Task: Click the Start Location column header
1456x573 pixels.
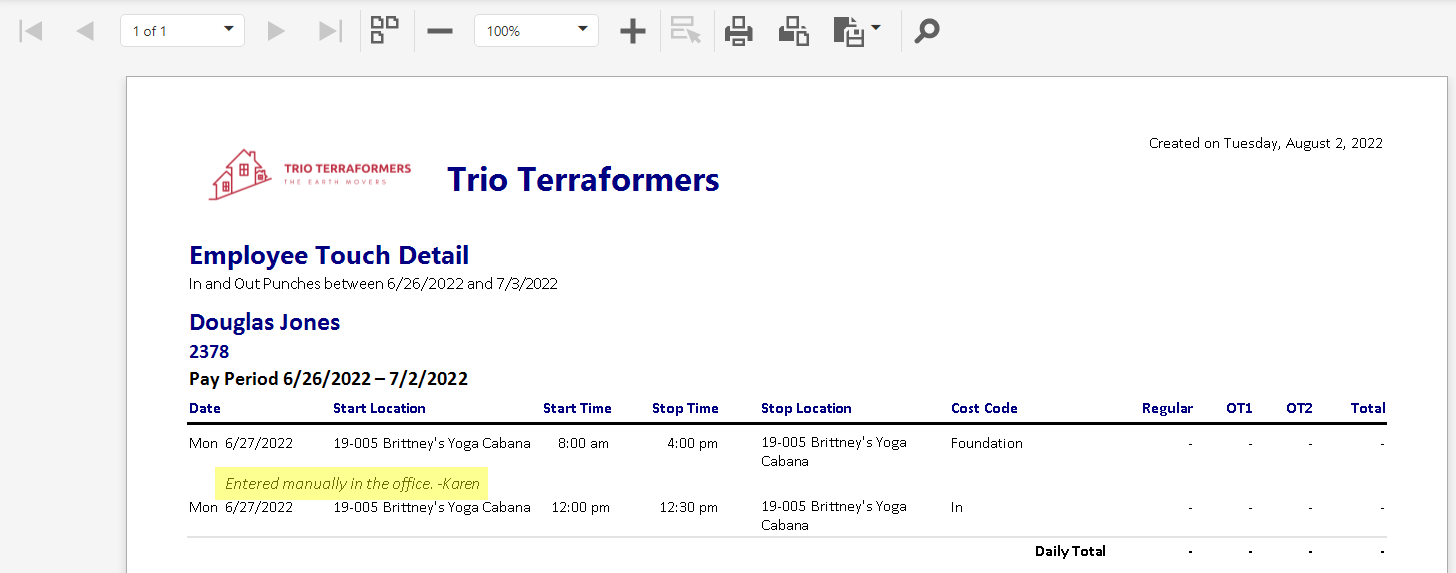Action: click(379, 408)
